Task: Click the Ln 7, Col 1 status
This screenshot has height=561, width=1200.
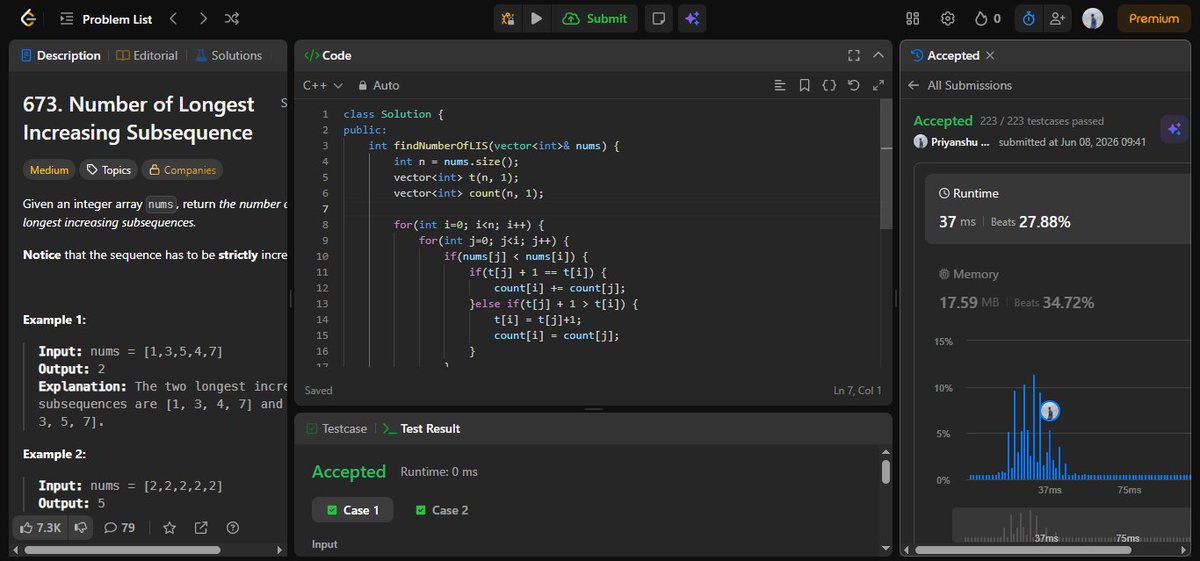Action: click(857, 390)
